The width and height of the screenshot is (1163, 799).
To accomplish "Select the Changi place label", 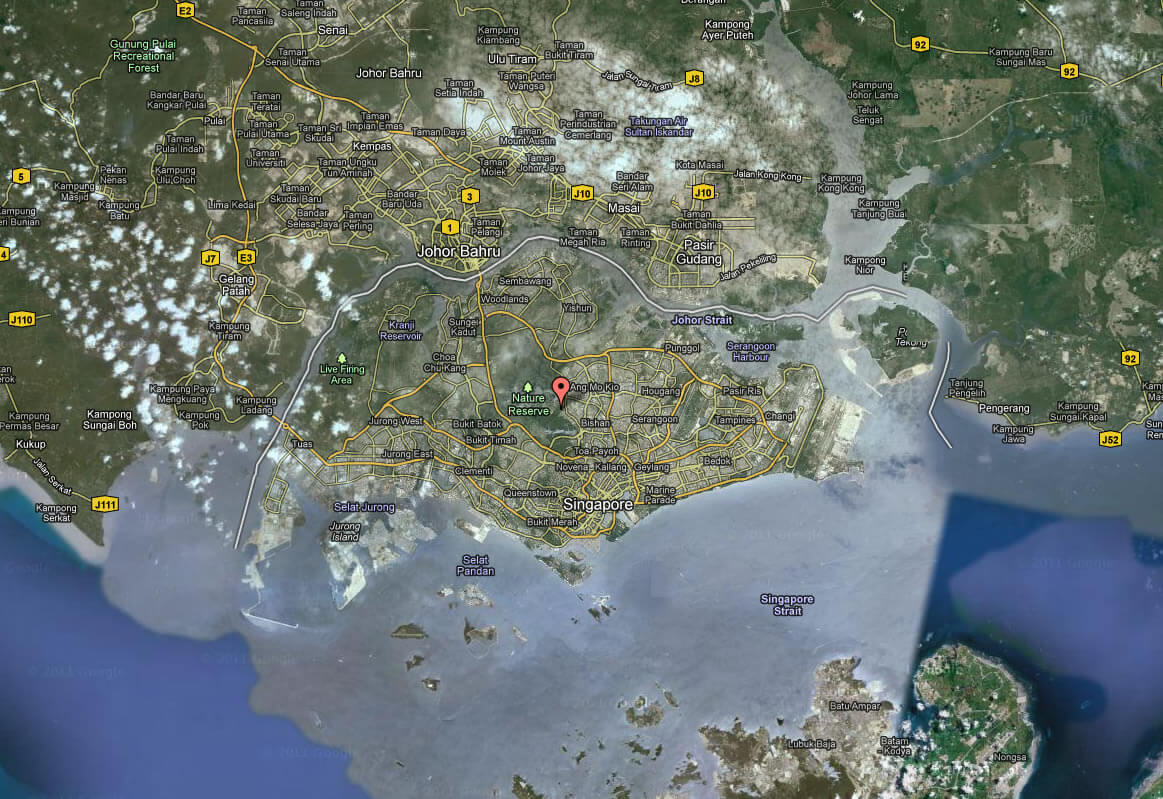I will [x=779, y=416].
